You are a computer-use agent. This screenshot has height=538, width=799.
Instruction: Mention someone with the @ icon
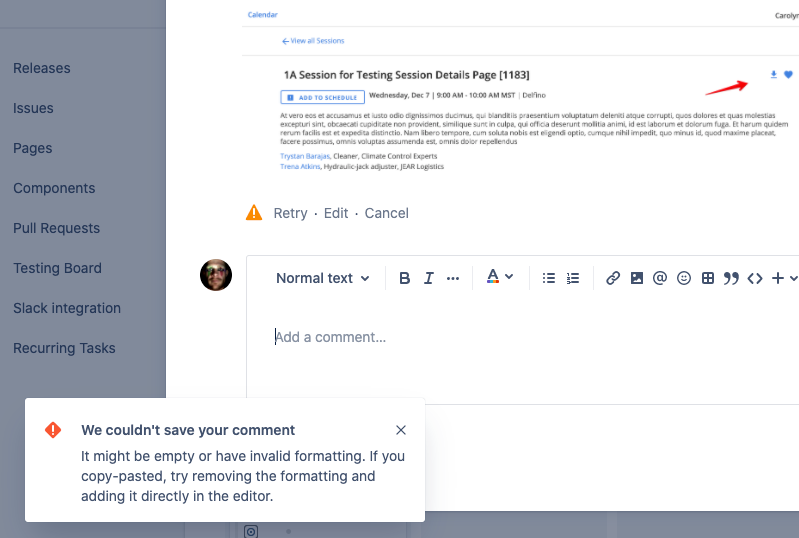tap(660, 278)
